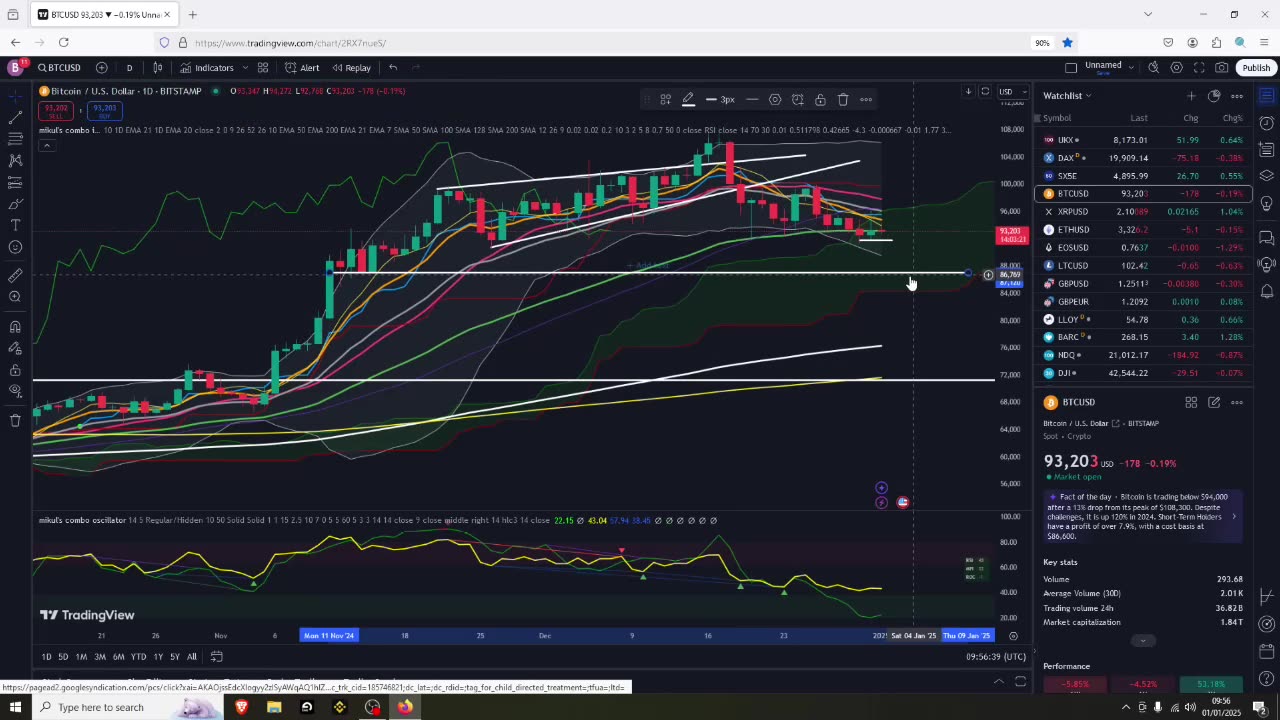Open BTCUSD details grid icon

tap(1191, 402)
